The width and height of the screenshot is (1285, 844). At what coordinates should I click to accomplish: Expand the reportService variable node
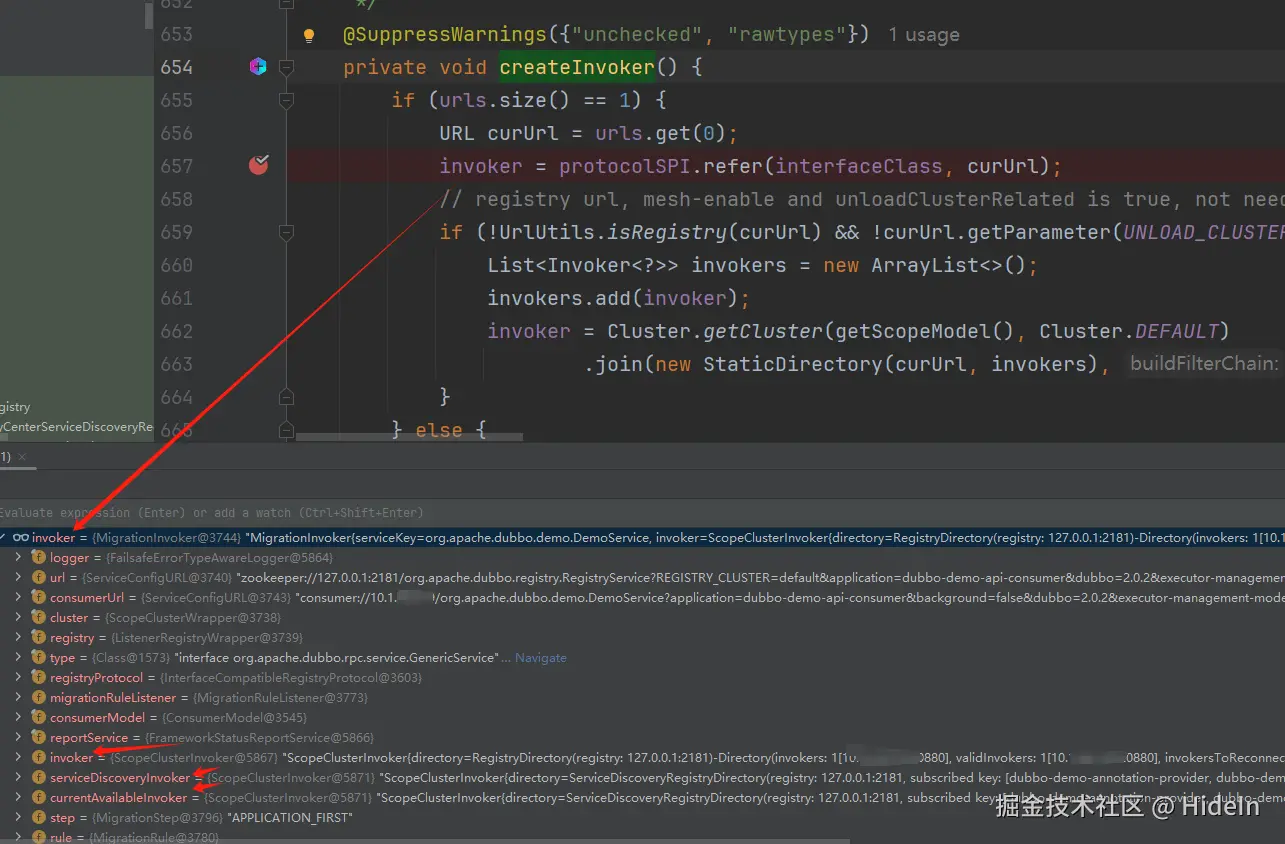pos(18,738)
